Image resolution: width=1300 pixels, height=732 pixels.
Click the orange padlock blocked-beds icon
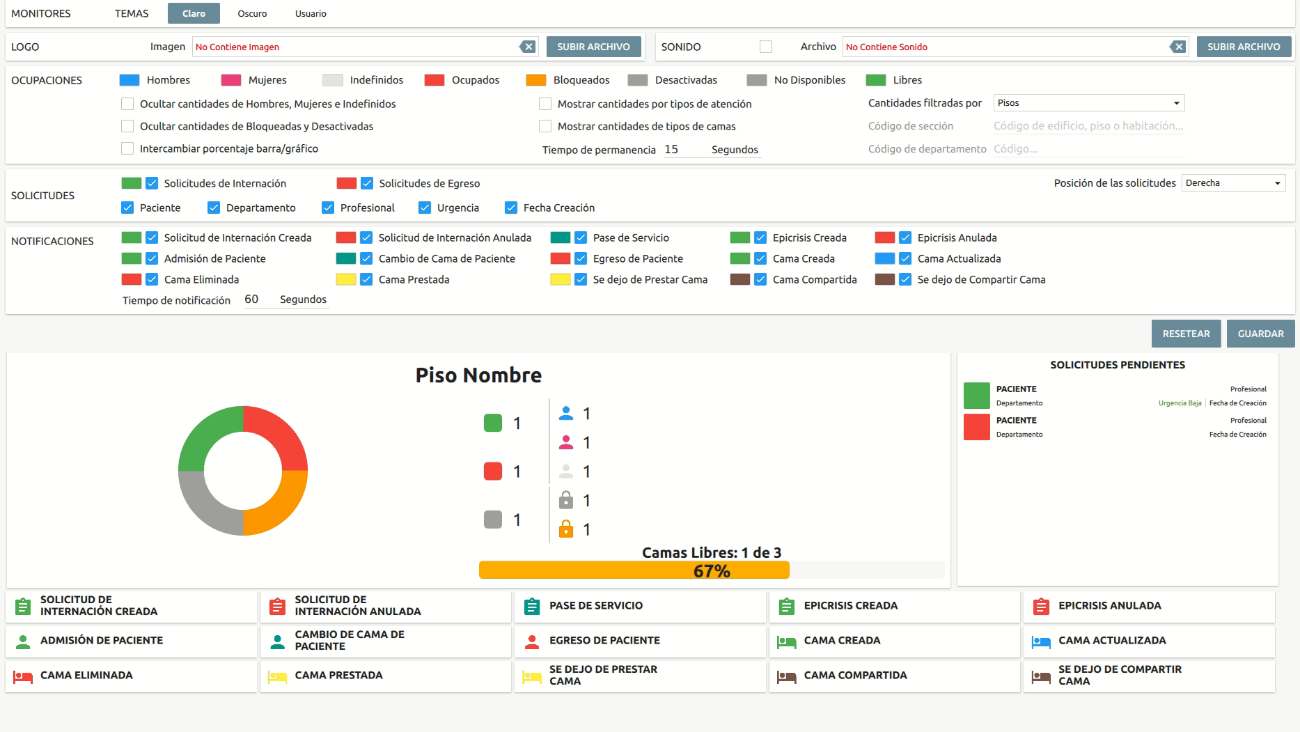(x=566, y=529)
